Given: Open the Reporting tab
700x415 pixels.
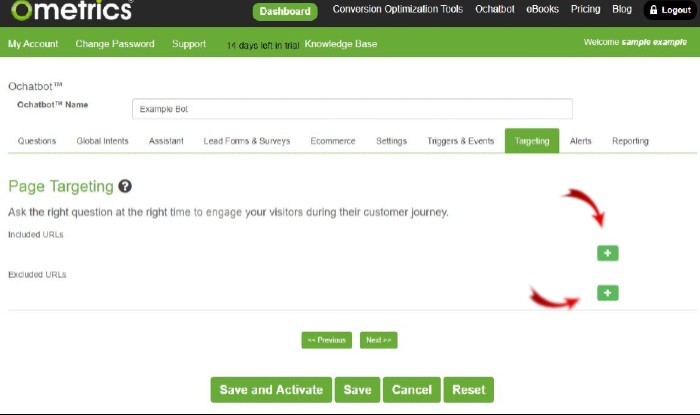Looking at the screenshot, I should pyautogui.click(x=630, y=141).
